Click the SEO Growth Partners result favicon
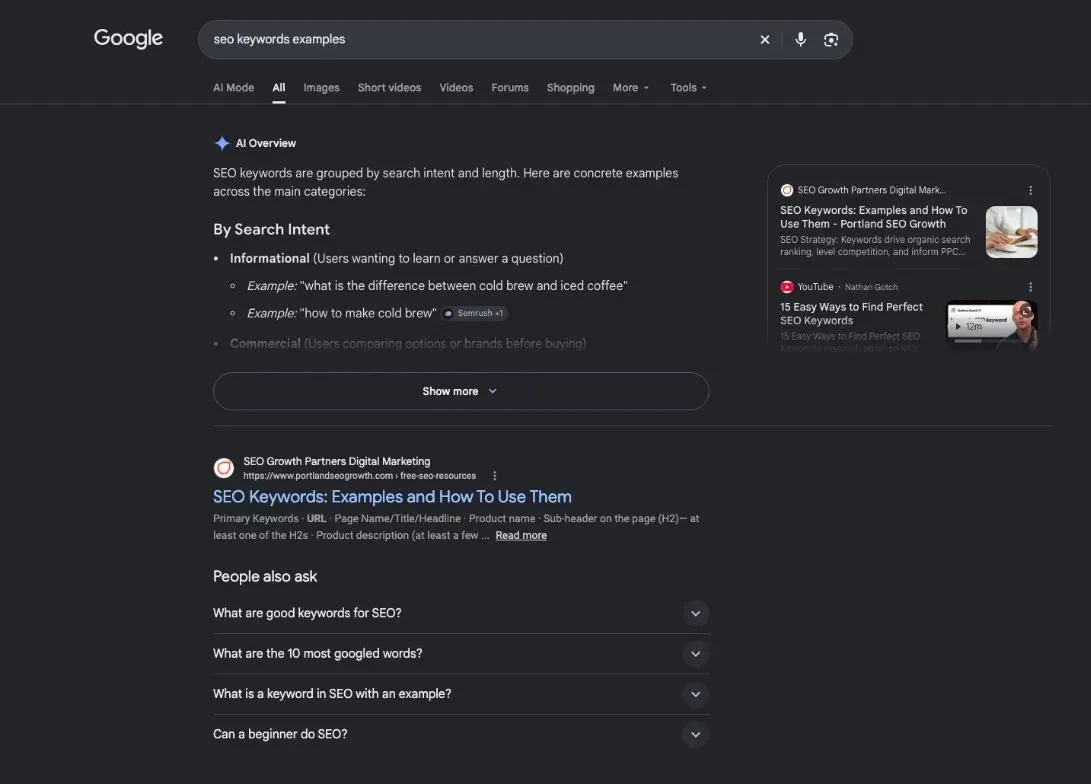This screenshot has height=784, width=1091. pos(223,468)
